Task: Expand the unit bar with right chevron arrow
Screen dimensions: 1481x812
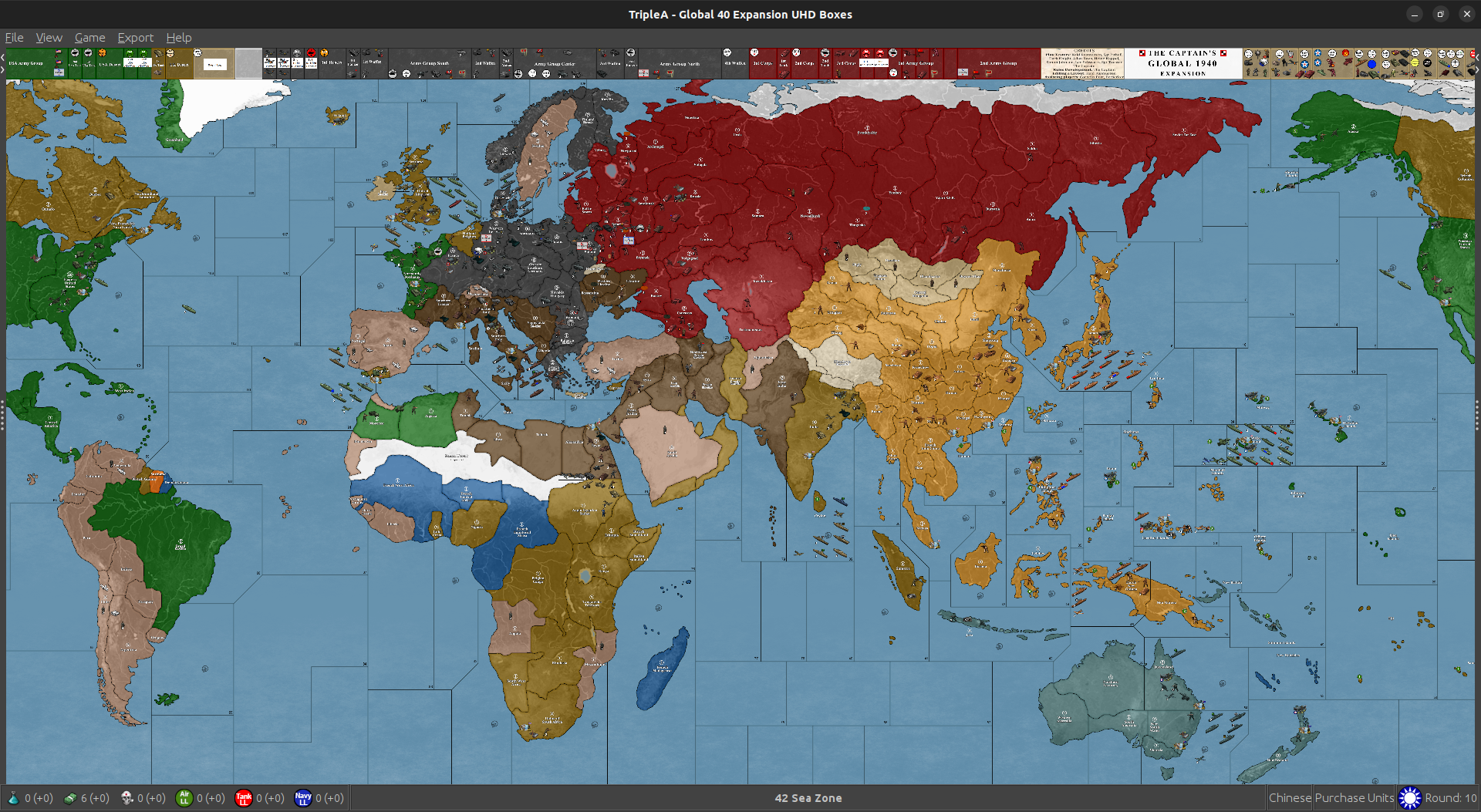Action: 2,69
